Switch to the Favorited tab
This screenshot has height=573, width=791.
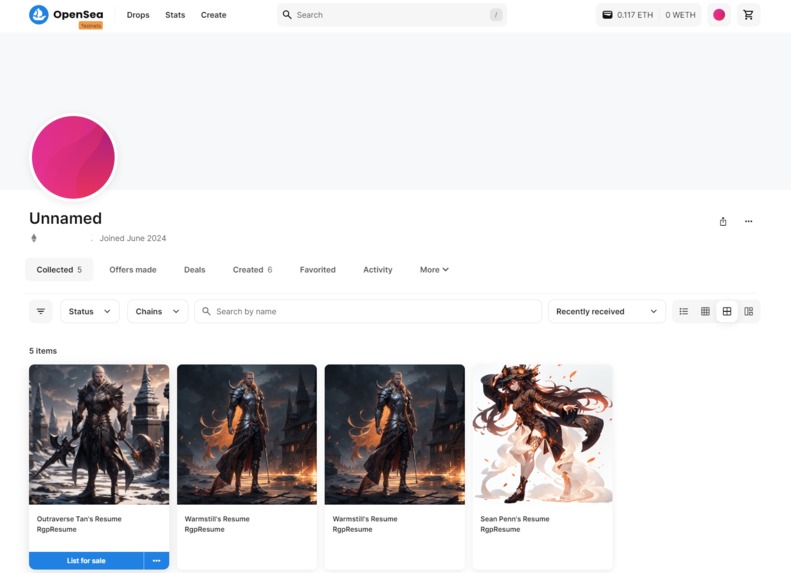(x=317, y=270)
